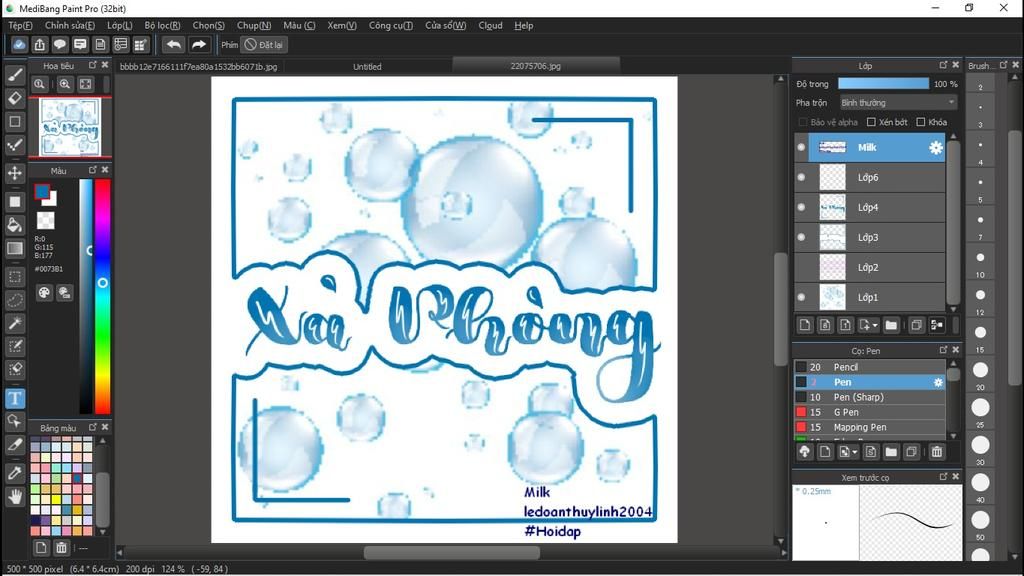
Task: Open the Bộ lọc(R) menu
Action: point(162,25)
